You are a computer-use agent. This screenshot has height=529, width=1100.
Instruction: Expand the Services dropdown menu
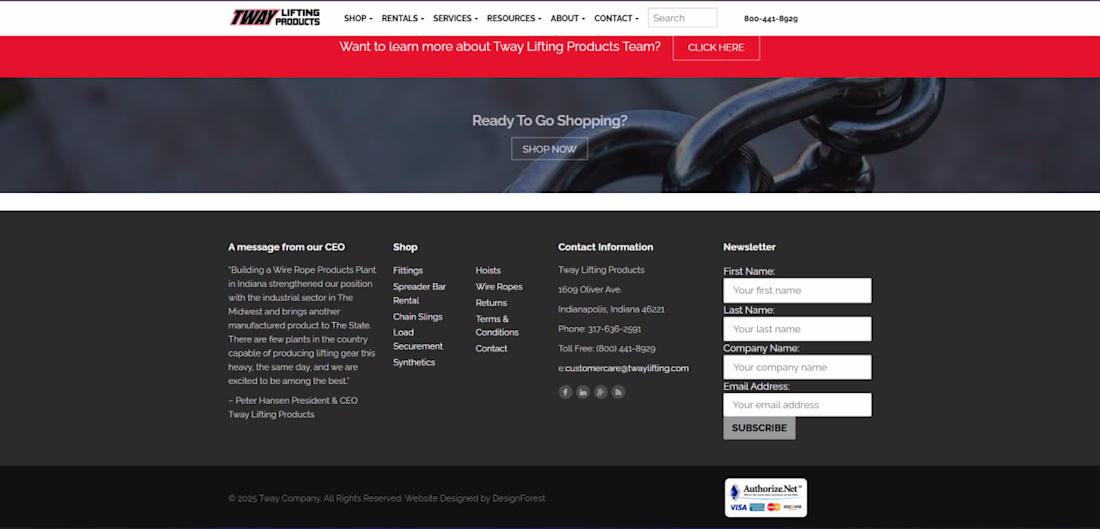point(455,18)
